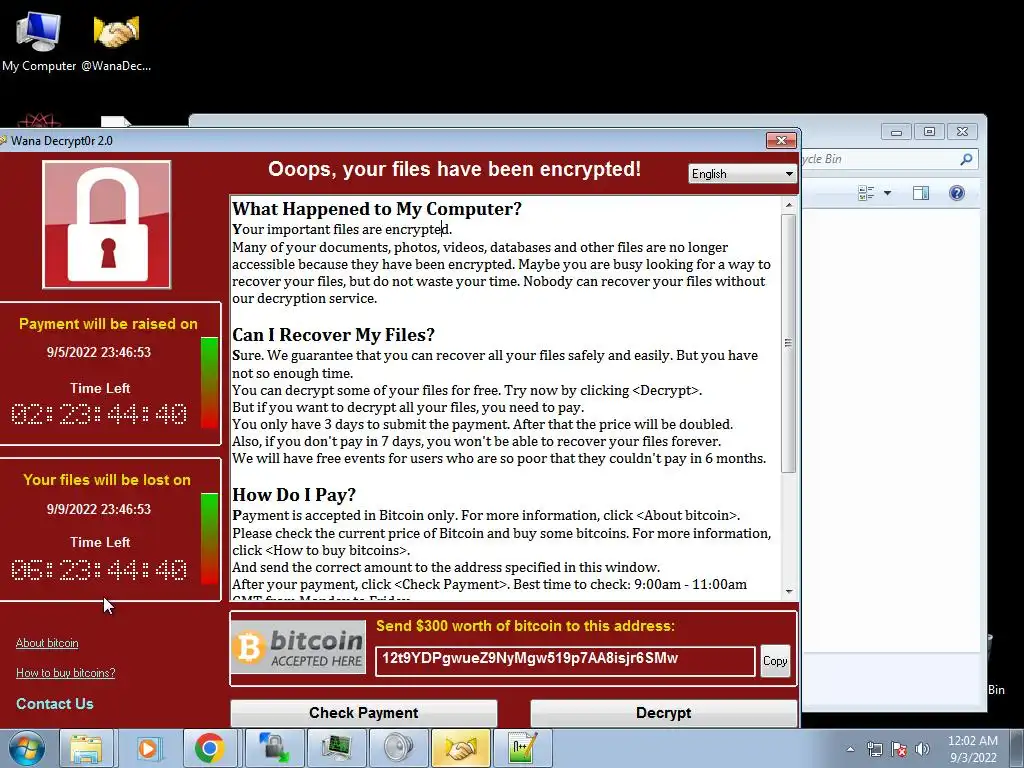Click the 'How Do I Pay?' heading

coord(294,495)
